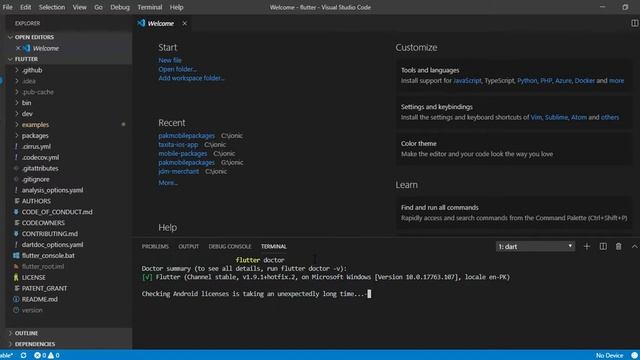Click the Open folder link
The height and width of the screenshot is (360, 640).
(177, 69)
